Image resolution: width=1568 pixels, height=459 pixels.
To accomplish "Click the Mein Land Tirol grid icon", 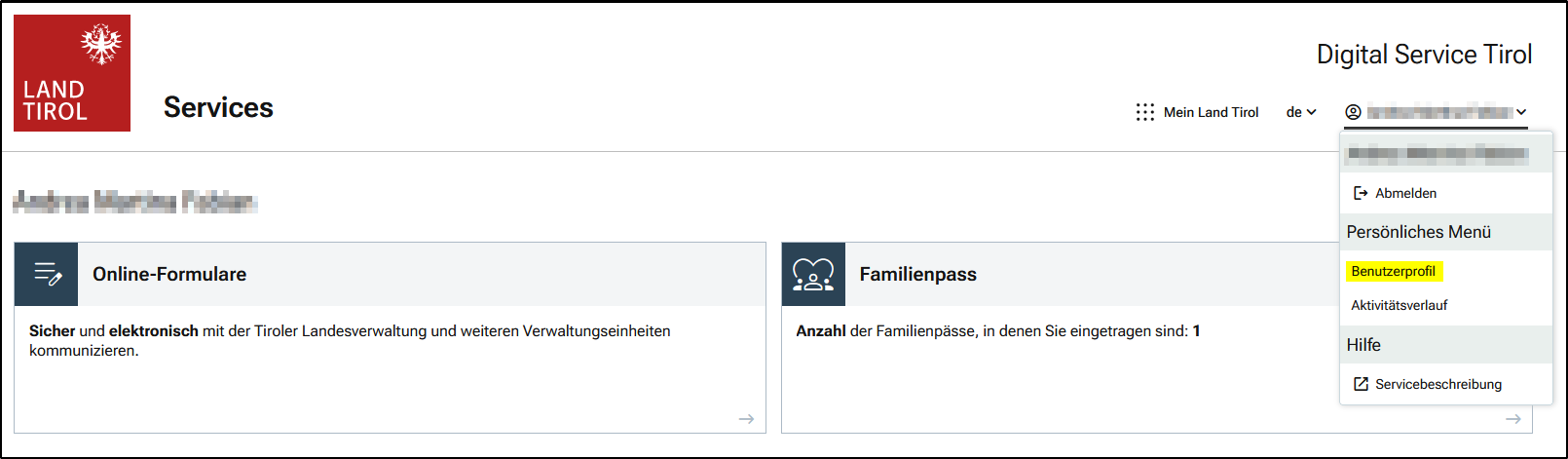I will [x=1145, y=112].
